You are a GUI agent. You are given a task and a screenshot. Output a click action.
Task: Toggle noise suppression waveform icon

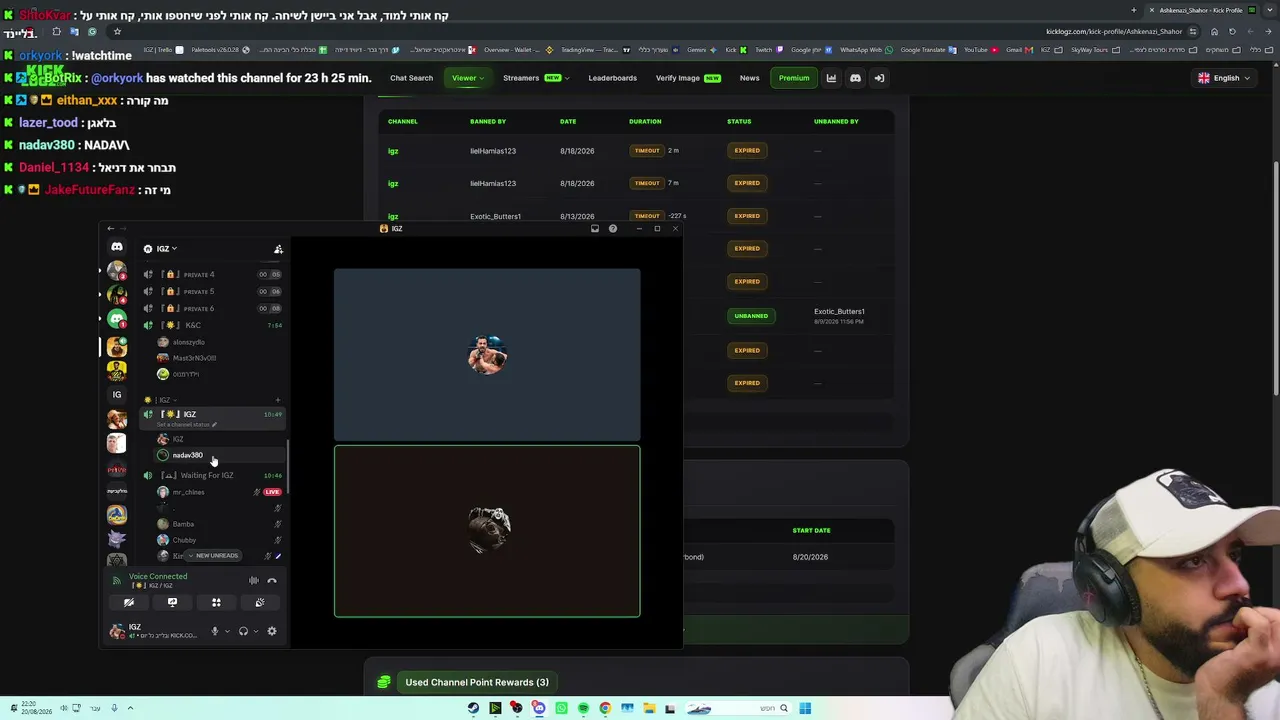(254, 580)
